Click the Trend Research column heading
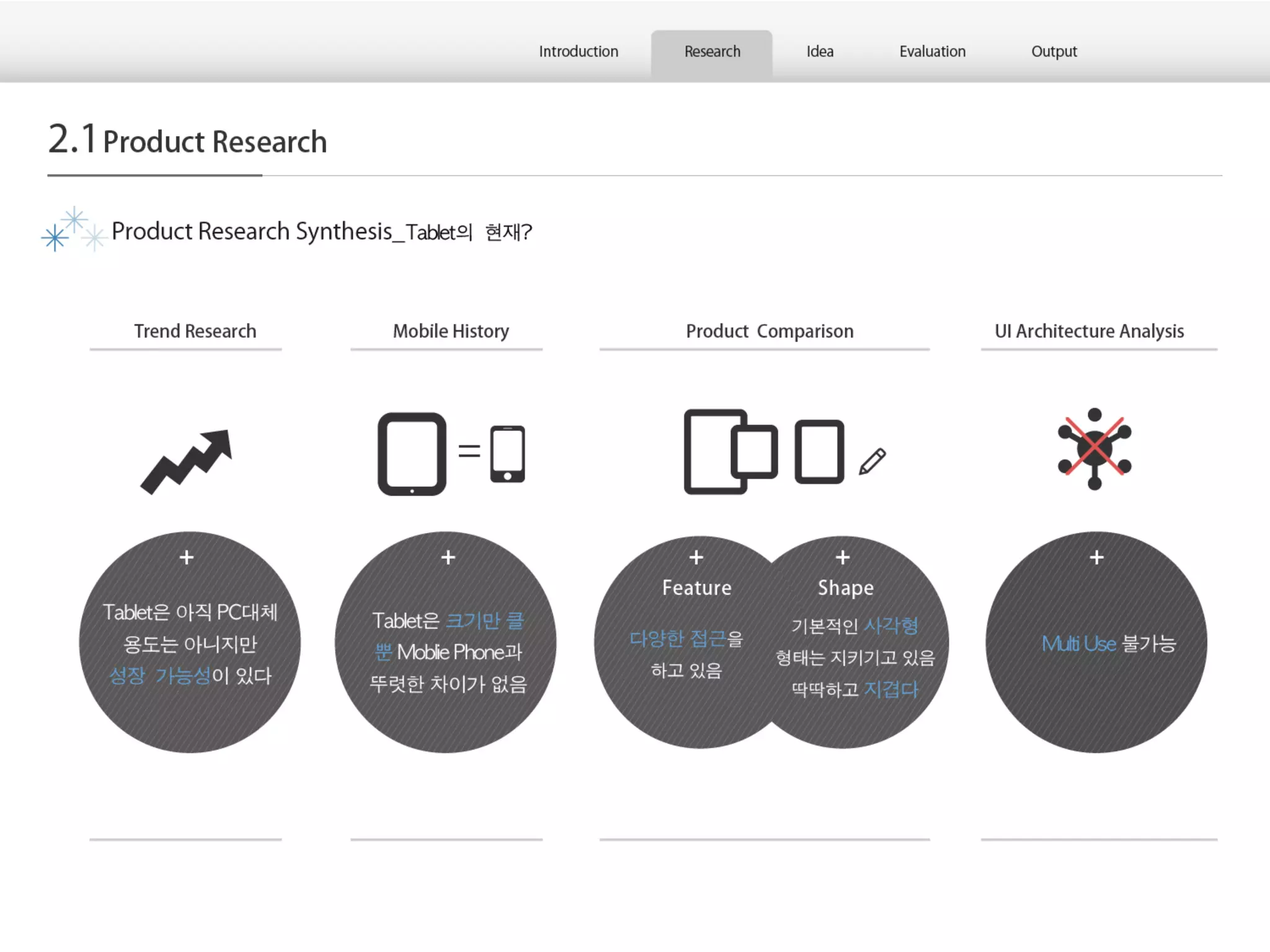1270x952 pixels. 195,331
